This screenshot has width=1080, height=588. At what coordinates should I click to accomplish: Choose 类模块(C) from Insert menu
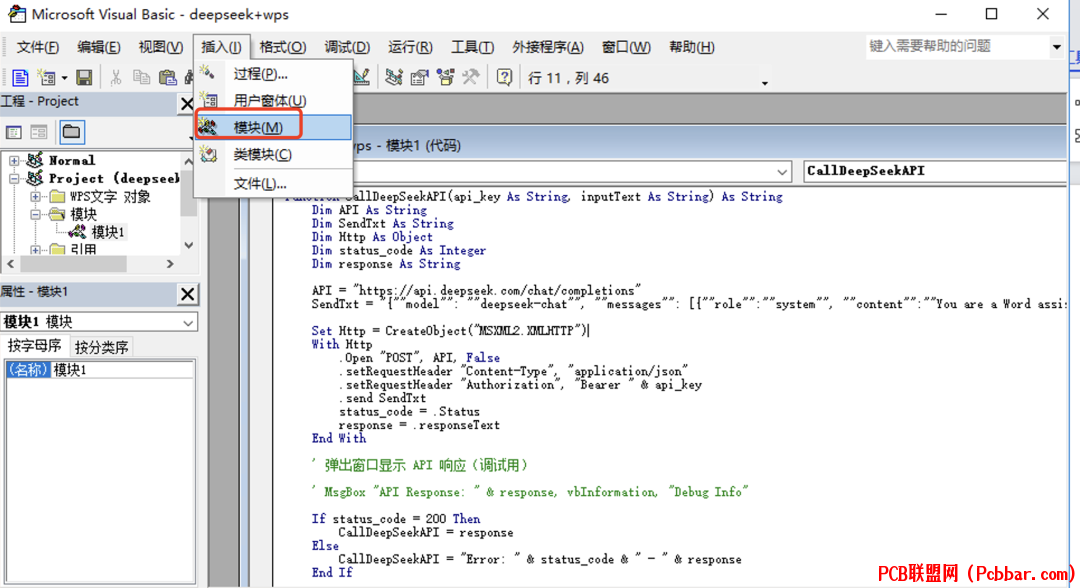pyautogui.click(x=273, y=154)
